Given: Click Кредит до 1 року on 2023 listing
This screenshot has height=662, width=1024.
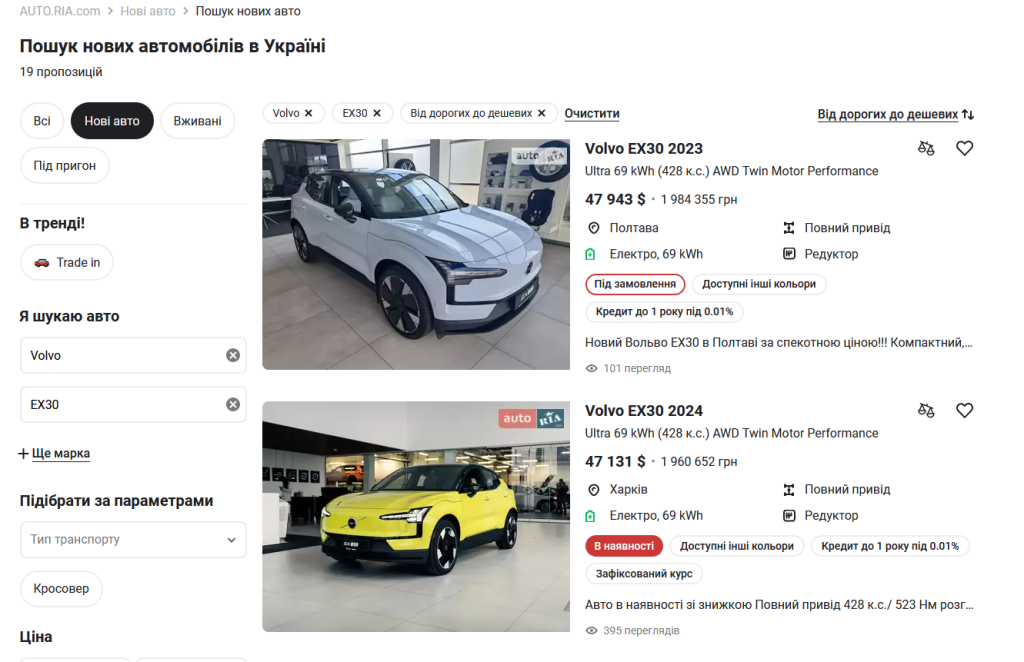Looking at the screenshot, I should coord(664,311).
